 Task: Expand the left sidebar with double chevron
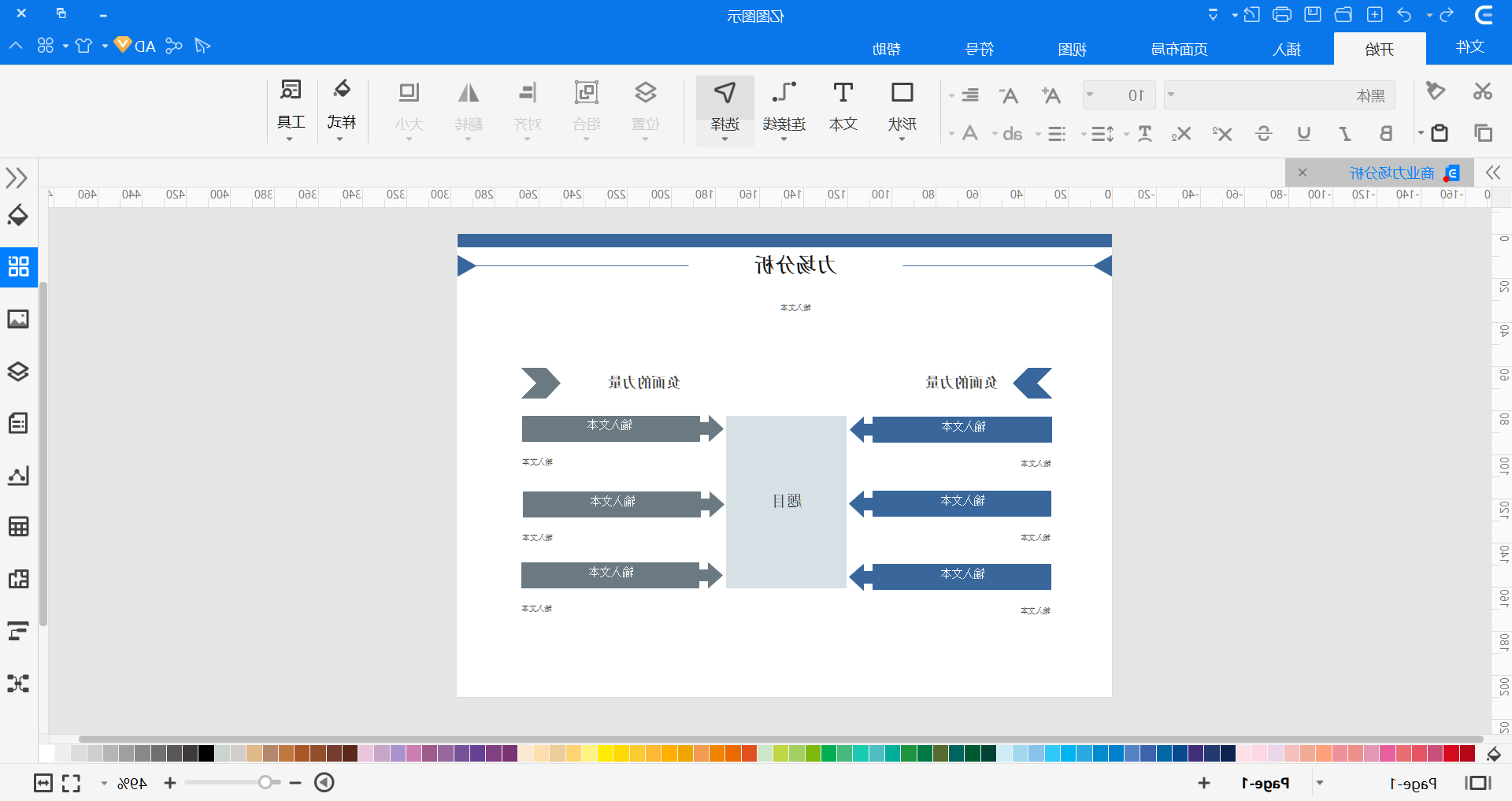coord(17,177)
